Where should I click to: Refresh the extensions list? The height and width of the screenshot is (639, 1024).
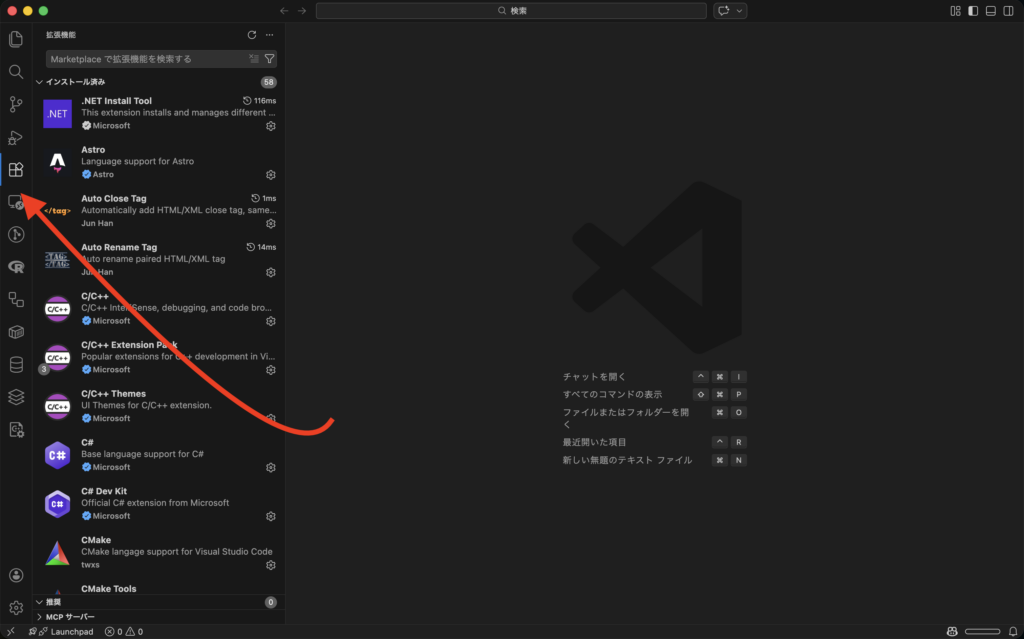(252, 34)
